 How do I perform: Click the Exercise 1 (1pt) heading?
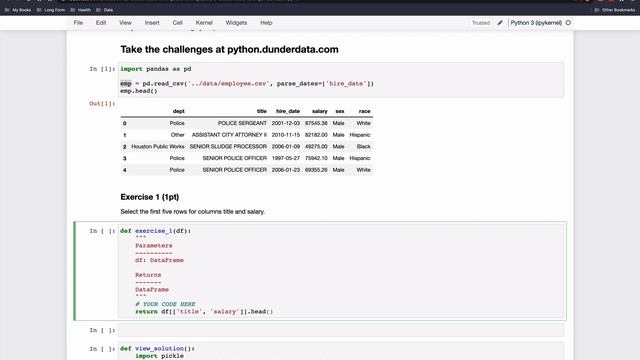click(149, 197)
